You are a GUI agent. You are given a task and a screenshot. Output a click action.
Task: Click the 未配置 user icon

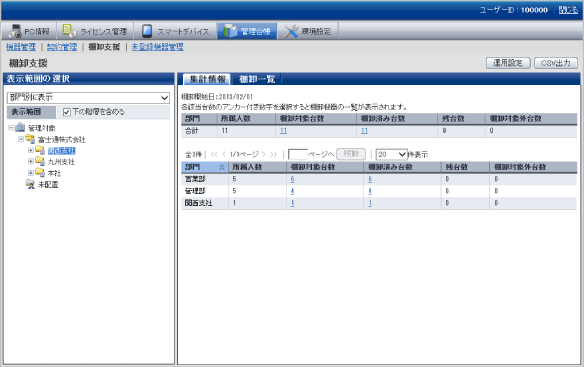[30, 184]
